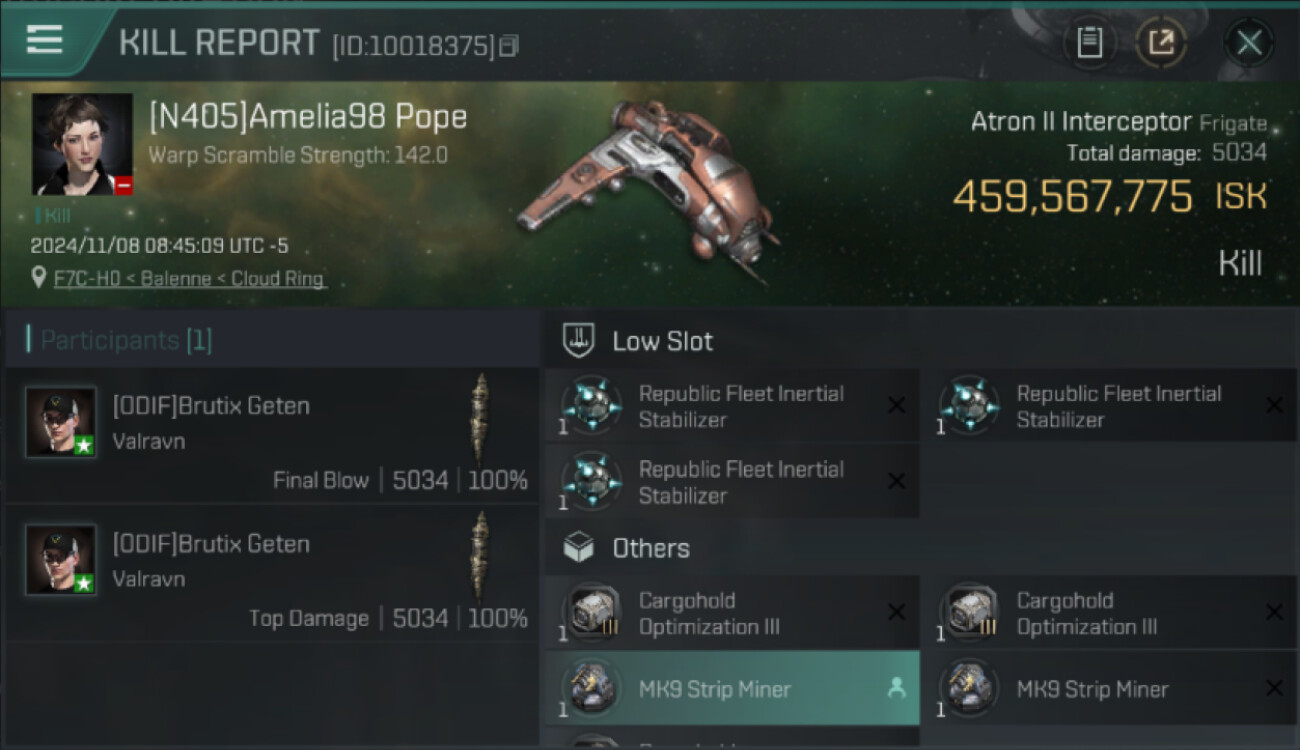The height and width of the screenshot is (750, 1300).
Task: Close the kill report window
Action: (x=1249, y=43)
